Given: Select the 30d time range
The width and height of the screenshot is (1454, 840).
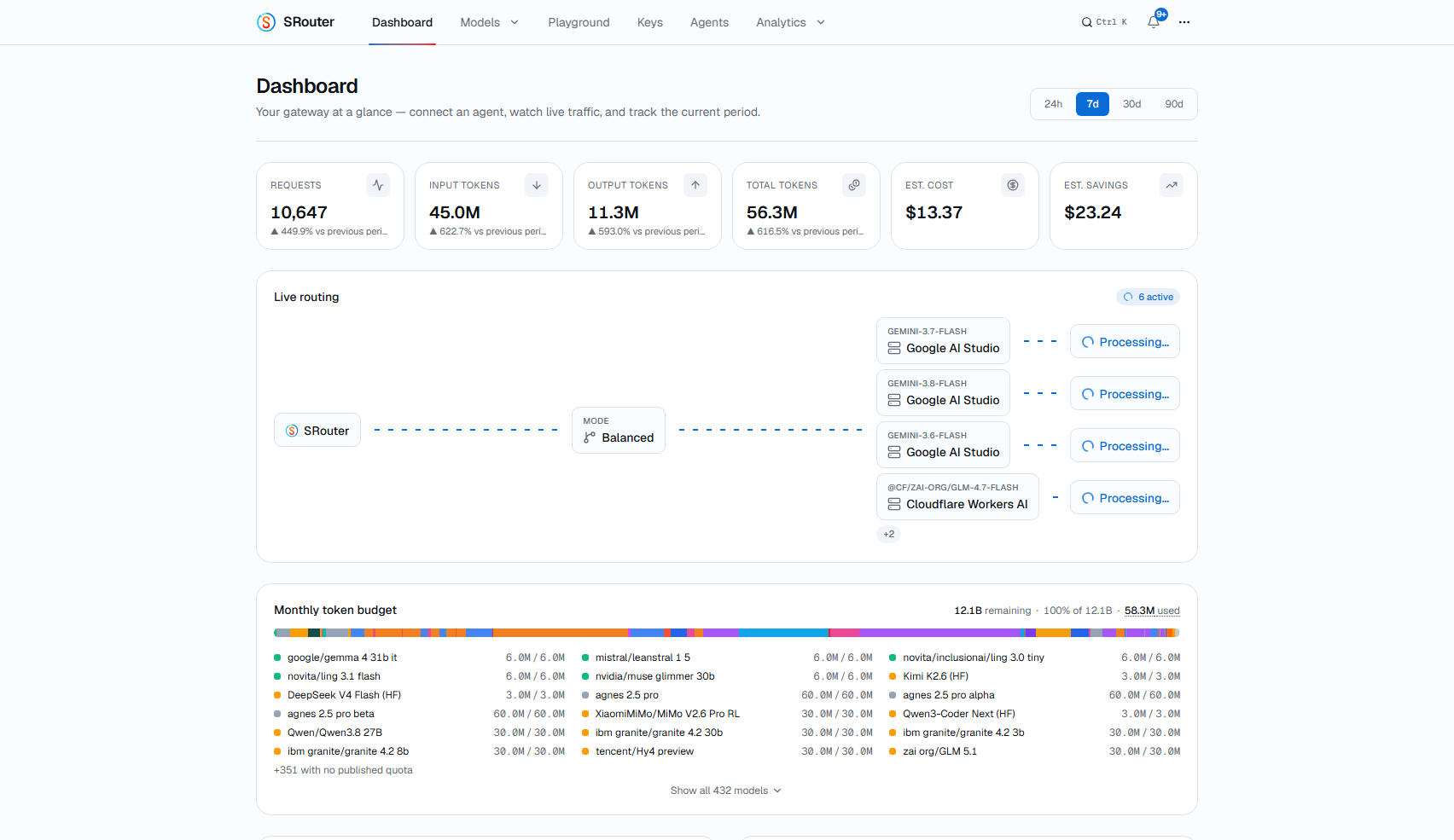Looking at the screenshot, I should pos(1131,104).
